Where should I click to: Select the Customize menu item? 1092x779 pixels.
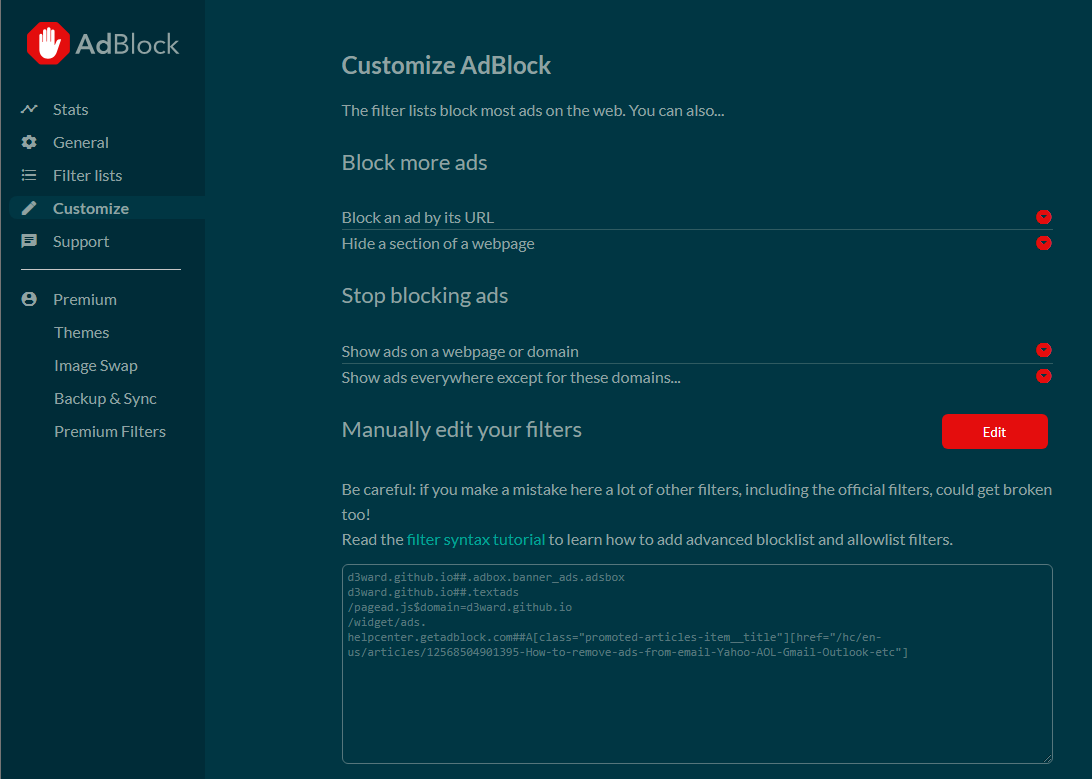[91, 208]
